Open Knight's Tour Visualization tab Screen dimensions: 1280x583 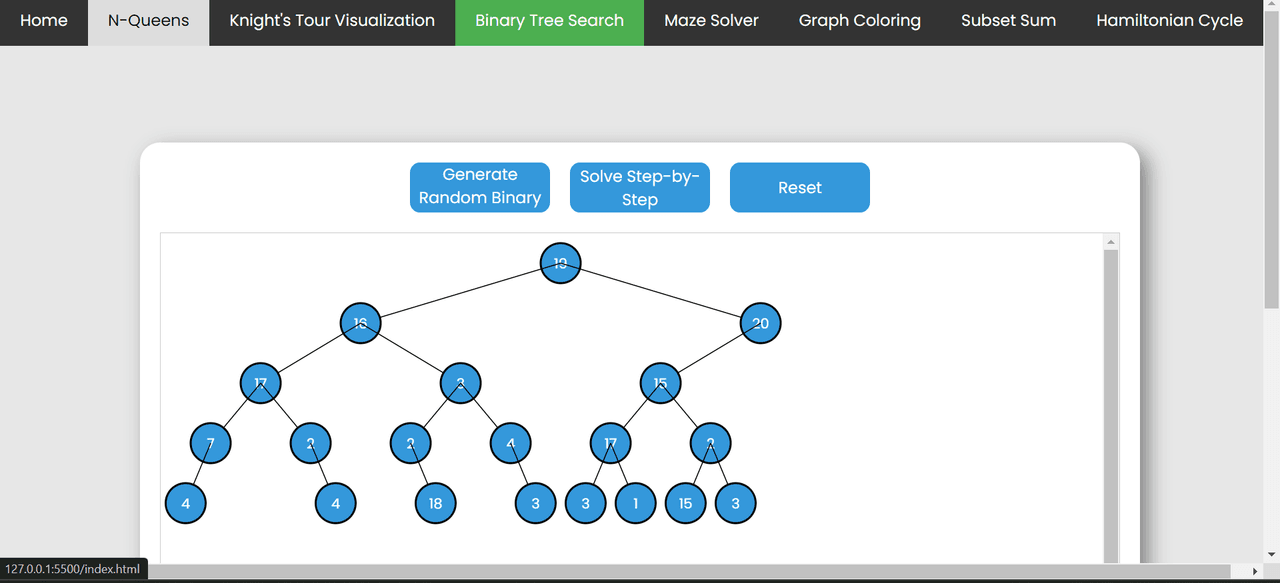click(332, 21)
